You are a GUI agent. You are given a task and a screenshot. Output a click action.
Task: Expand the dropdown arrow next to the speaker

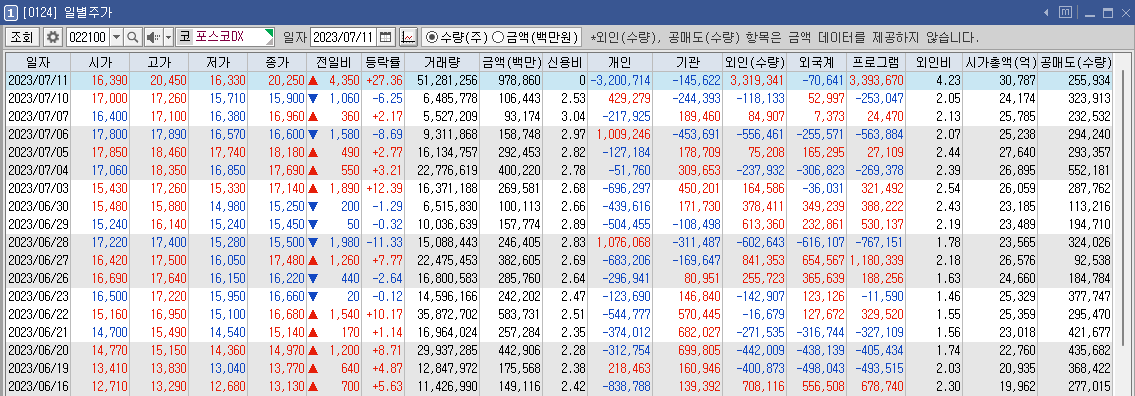pos(169,36)
